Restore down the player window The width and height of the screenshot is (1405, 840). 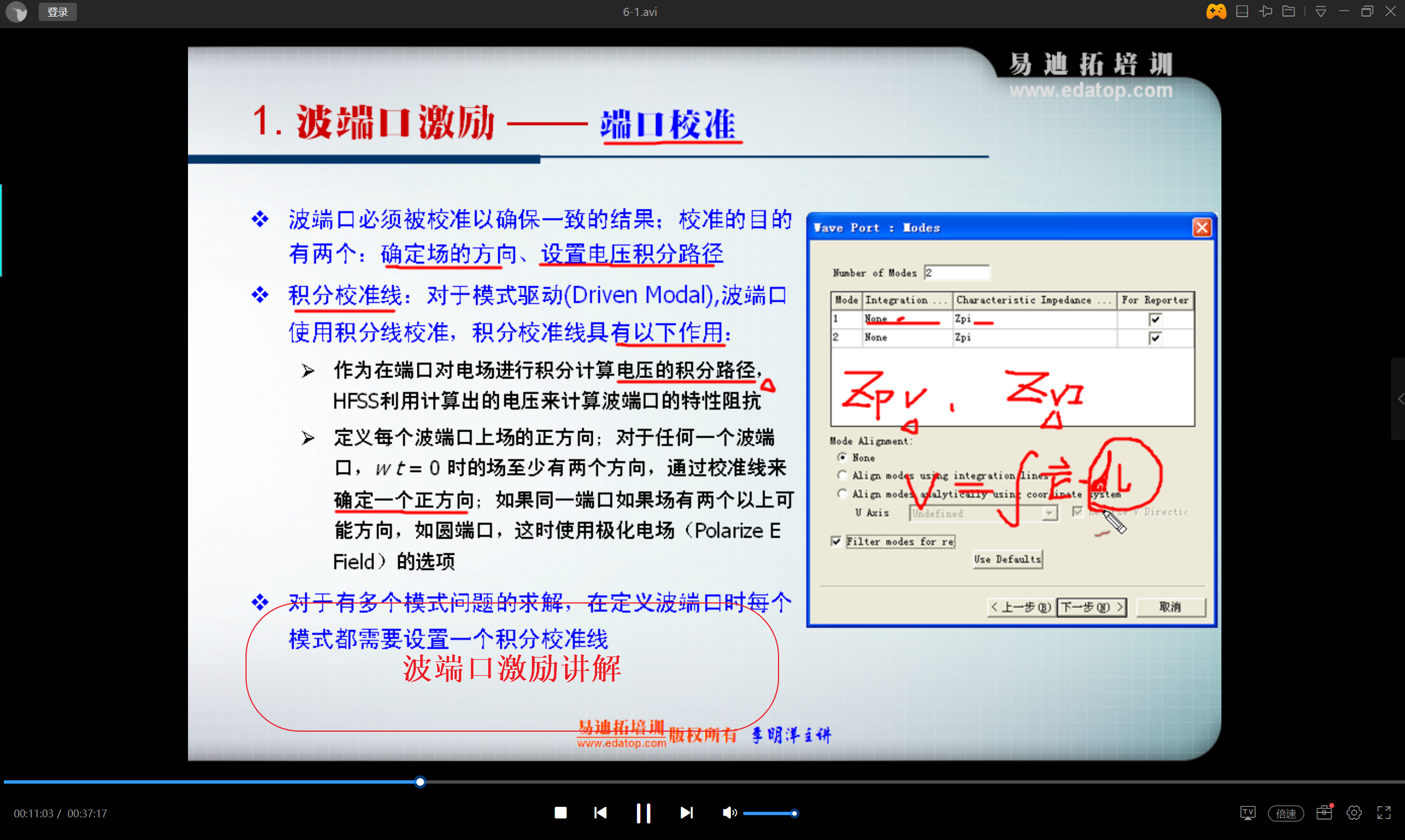pyautogui.click(x=1367, y=11)
